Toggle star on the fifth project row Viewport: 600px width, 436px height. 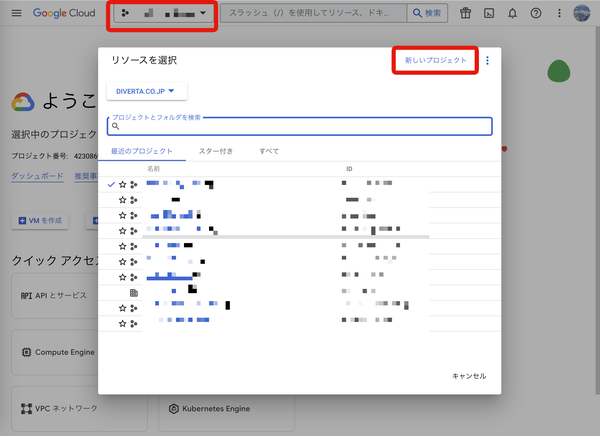pos(122,246)
